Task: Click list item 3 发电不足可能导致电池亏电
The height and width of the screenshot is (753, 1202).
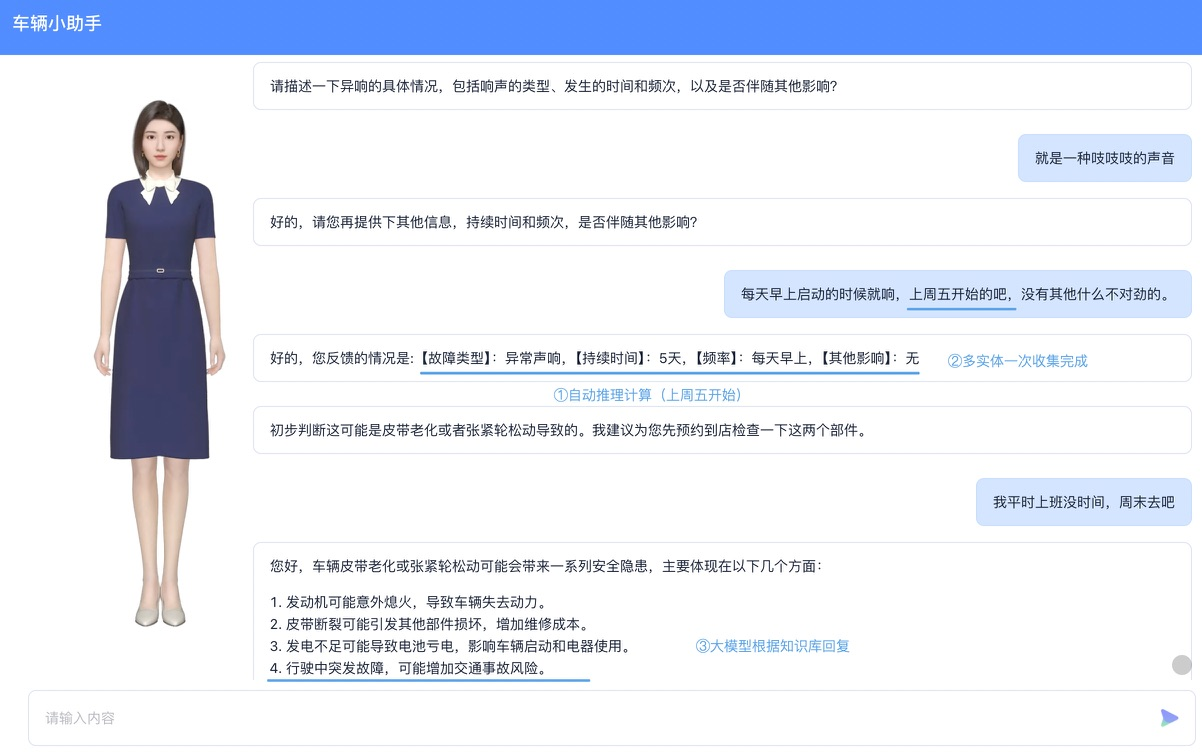Action: pyautogui.click(x=450, y=646)
